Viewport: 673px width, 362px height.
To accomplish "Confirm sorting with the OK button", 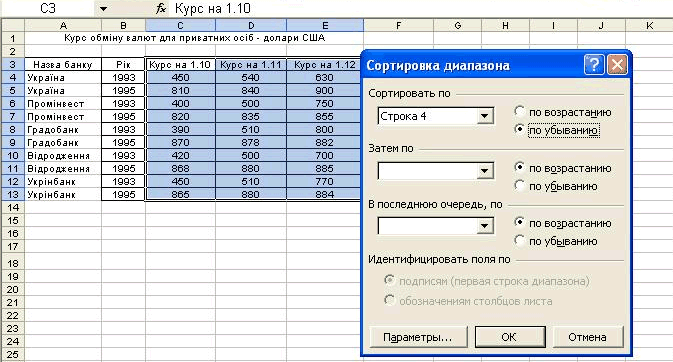I will (x=510, y=337).
